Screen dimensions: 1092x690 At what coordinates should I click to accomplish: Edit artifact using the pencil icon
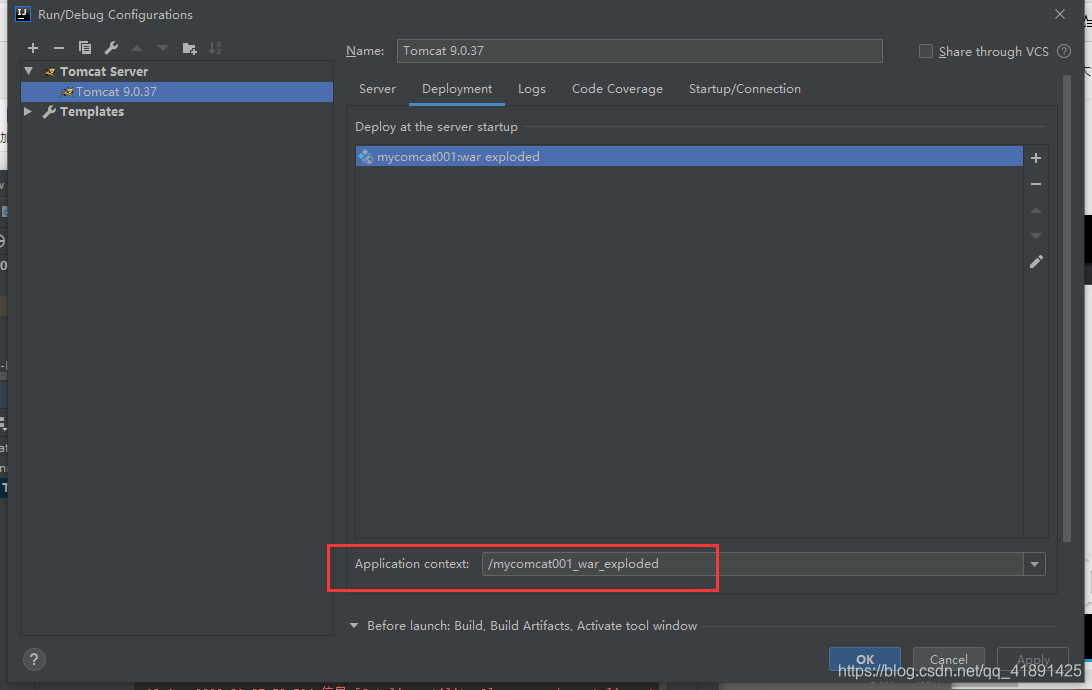pos(1036,262)
